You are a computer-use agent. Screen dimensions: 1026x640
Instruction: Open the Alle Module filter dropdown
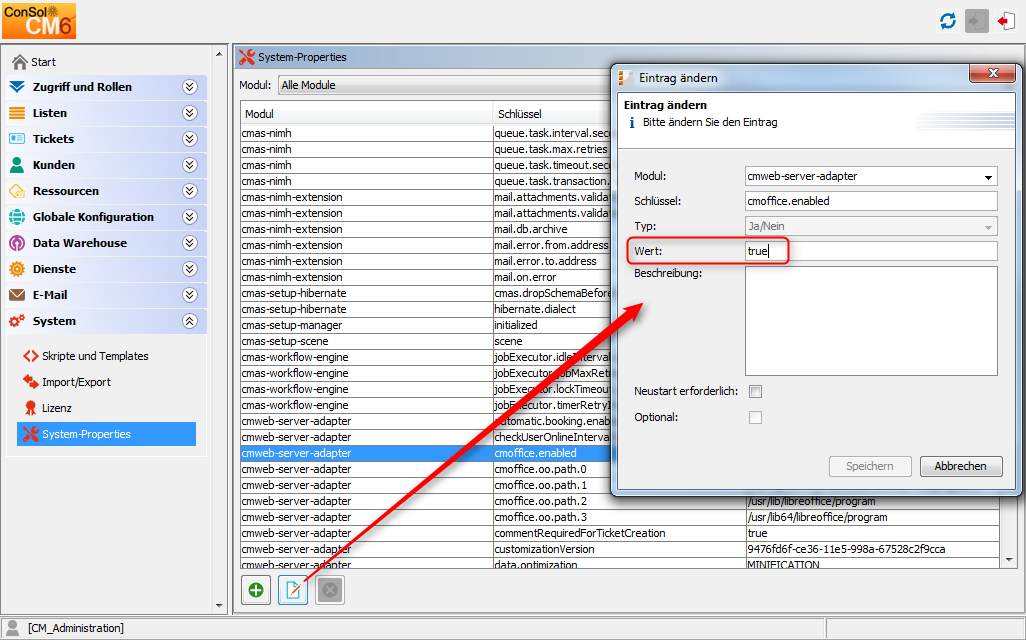(x=440, y=85)
